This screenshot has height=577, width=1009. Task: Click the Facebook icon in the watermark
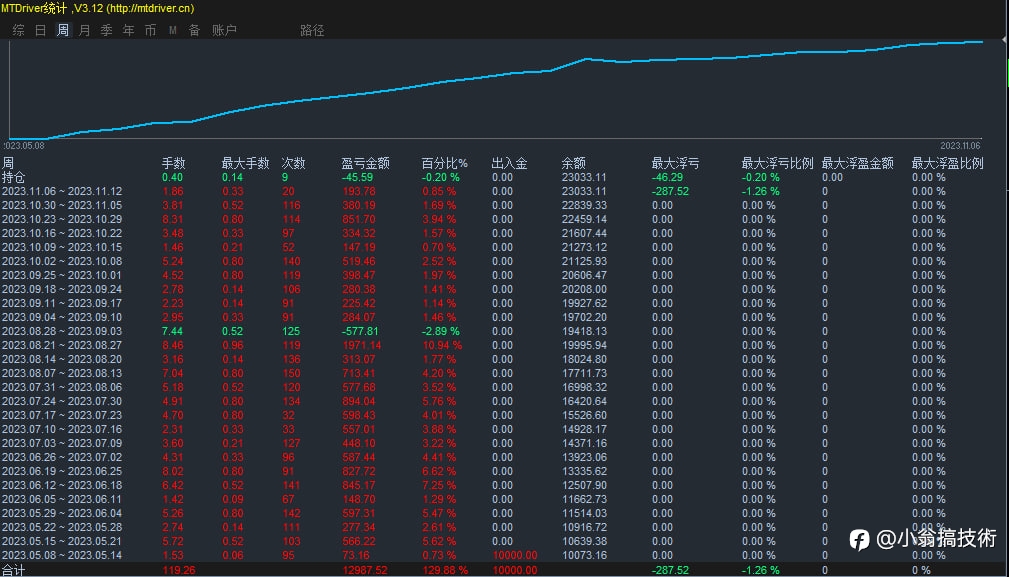[x=859, y=539]
